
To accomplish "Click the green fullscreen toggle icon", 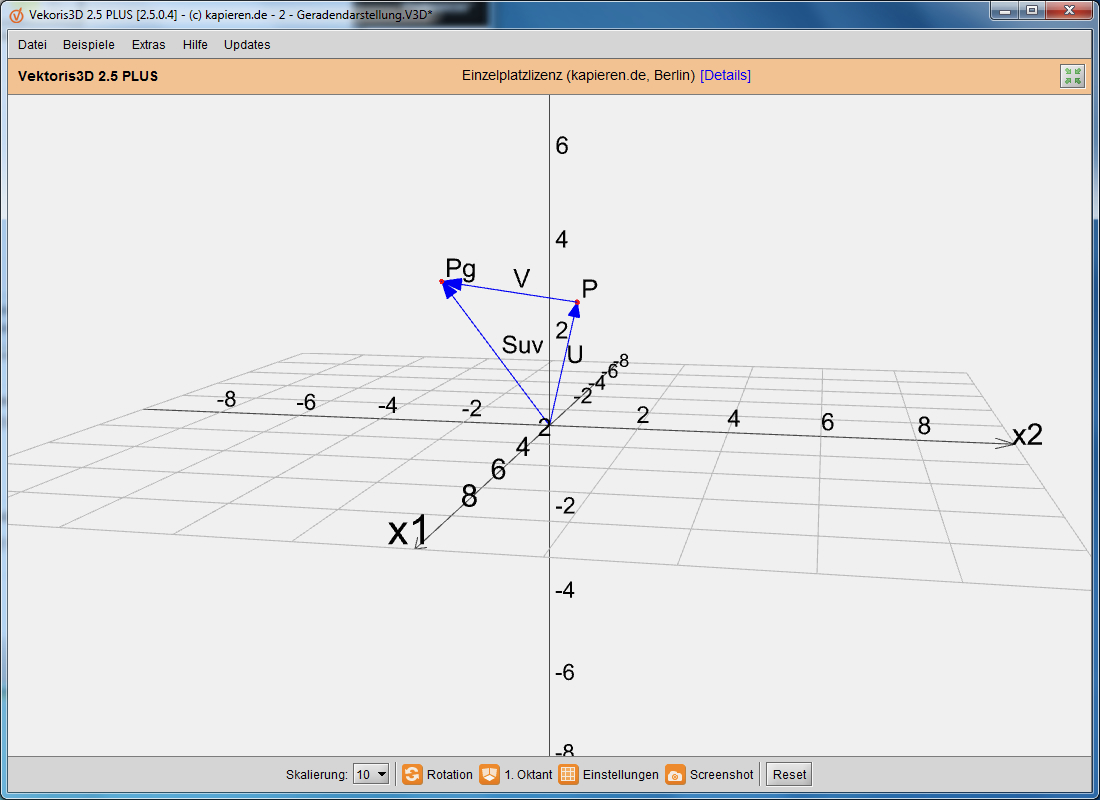I will (1072, 76).
